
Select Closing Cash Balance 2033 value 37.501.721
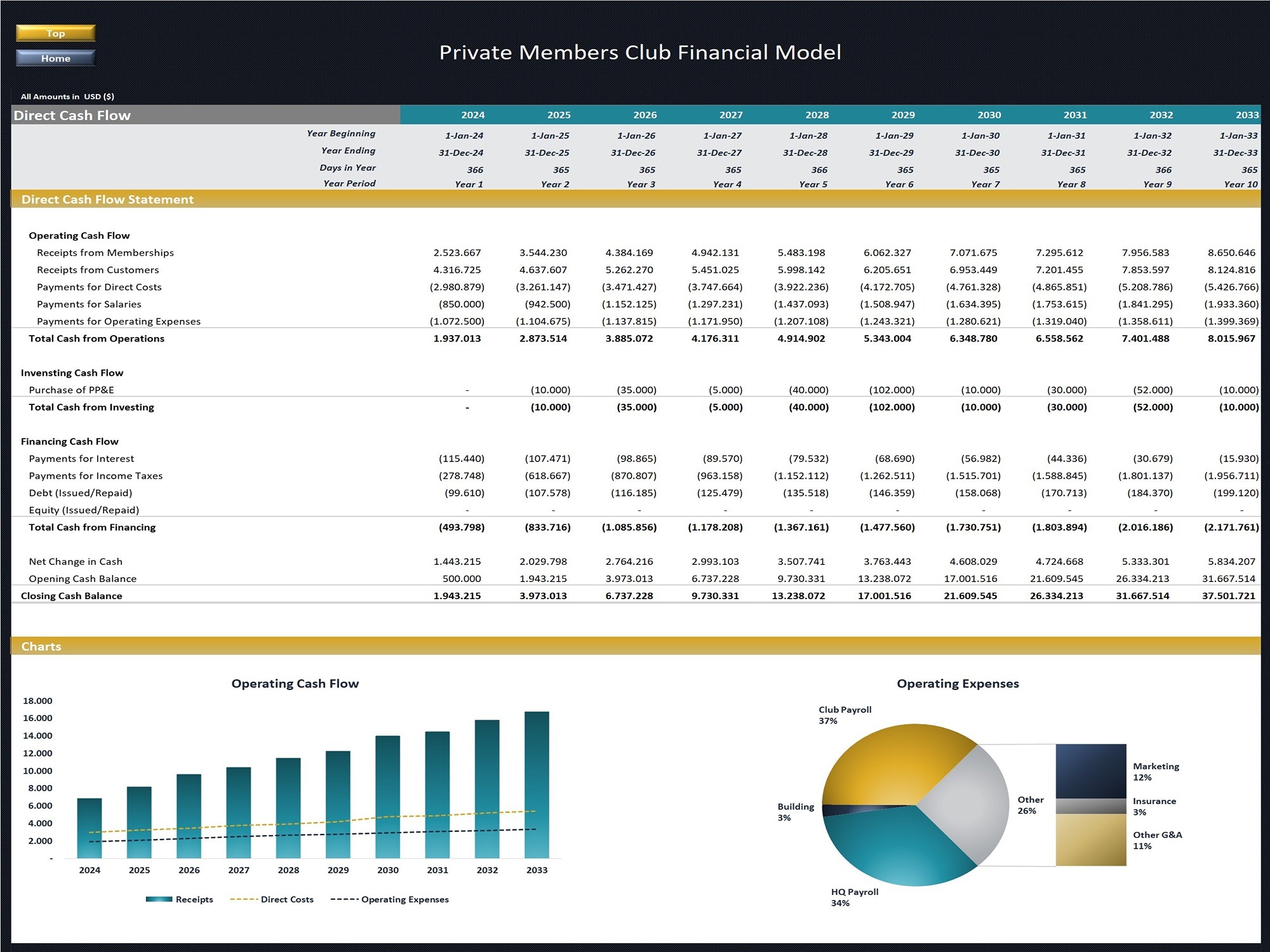pos(1228,595)
